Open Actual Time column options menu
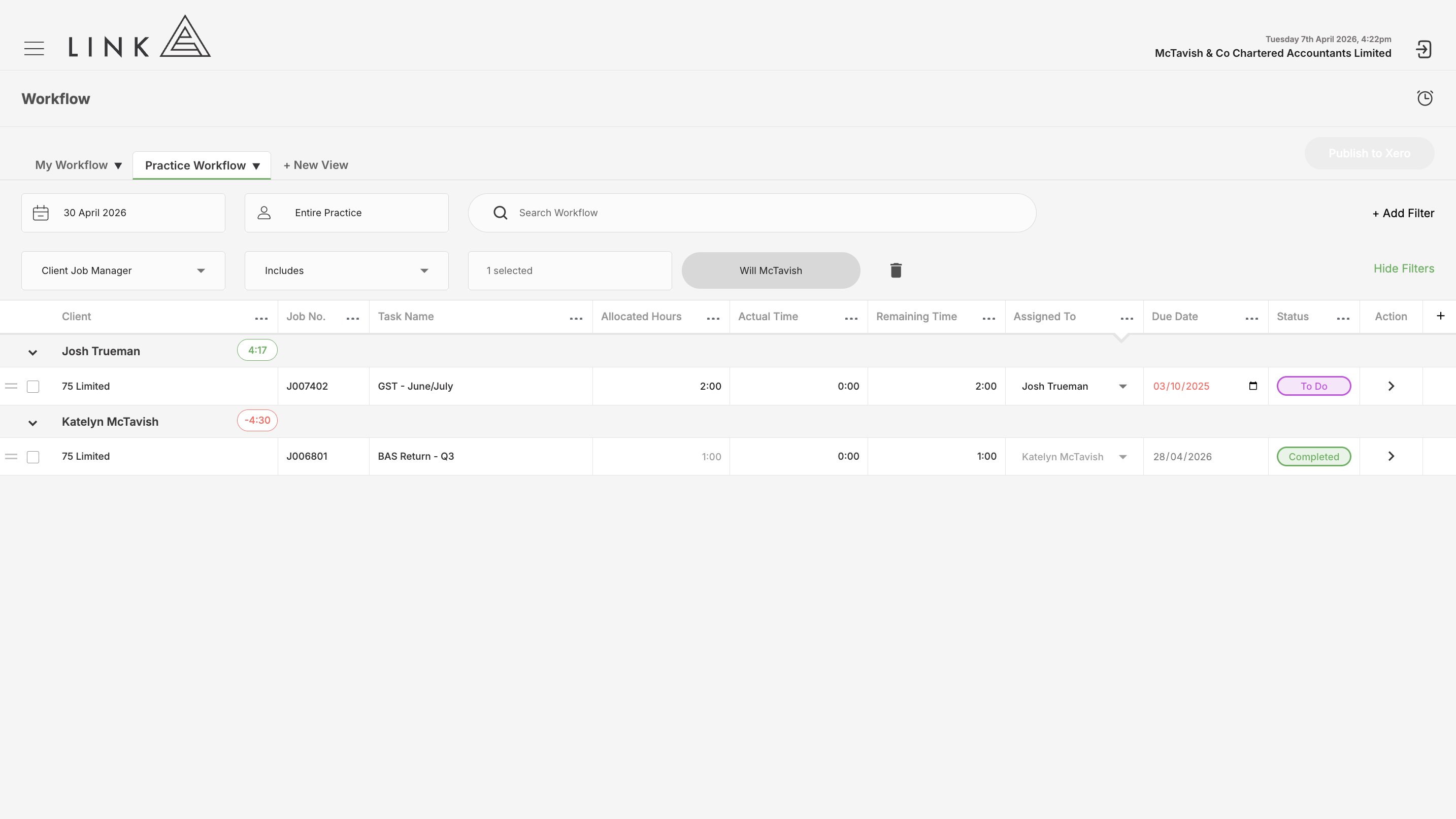1456x819 pixels. (851, 319)
